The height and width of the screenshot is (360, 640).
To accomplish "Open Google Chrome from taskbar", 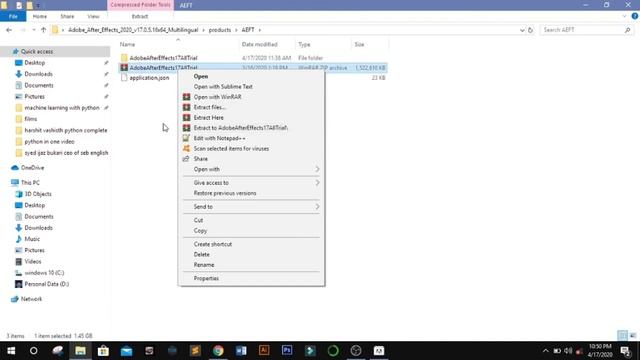I will coord(218,351).
